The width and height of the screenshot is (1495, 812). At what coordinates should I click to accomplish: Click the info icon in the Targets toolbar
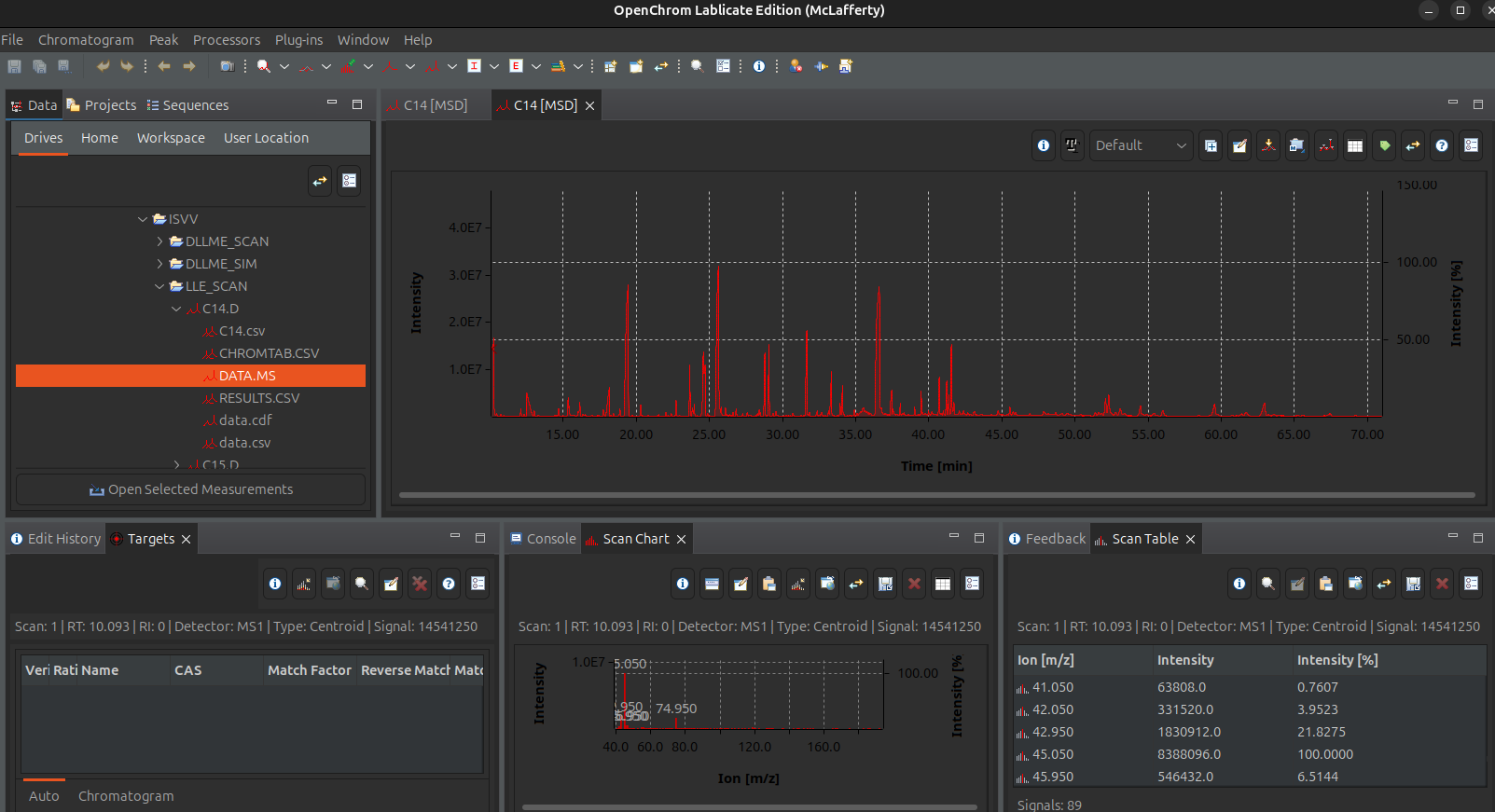pos(275,584)
